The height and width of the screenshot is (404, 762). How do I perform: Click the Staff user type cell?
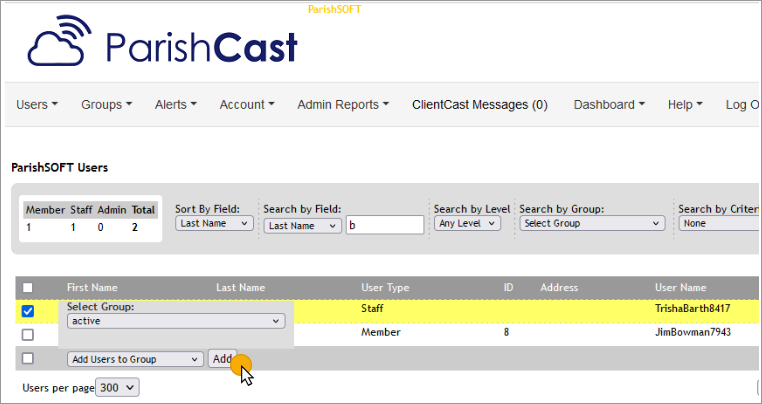372,308
